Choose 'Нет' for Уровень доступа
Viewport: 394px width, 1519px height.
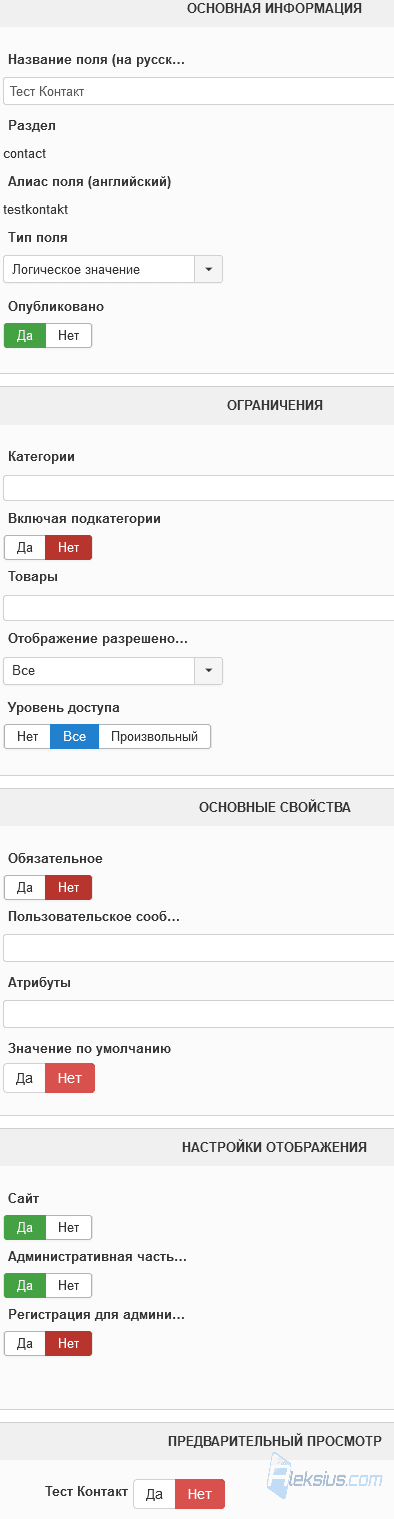pyautogui.click(x=27, y=736)
